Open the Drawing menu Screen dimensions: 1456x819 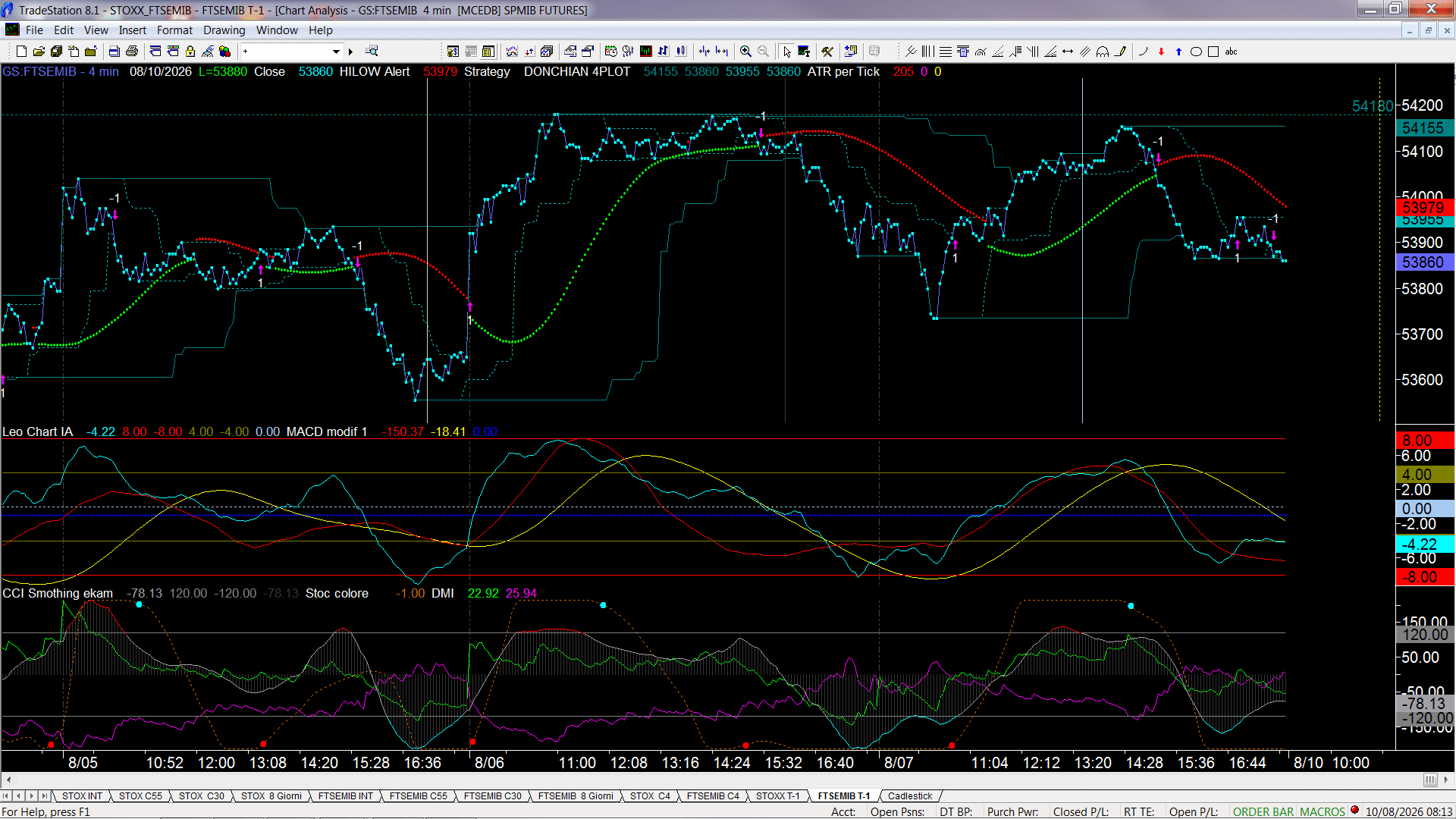[224, 30]
